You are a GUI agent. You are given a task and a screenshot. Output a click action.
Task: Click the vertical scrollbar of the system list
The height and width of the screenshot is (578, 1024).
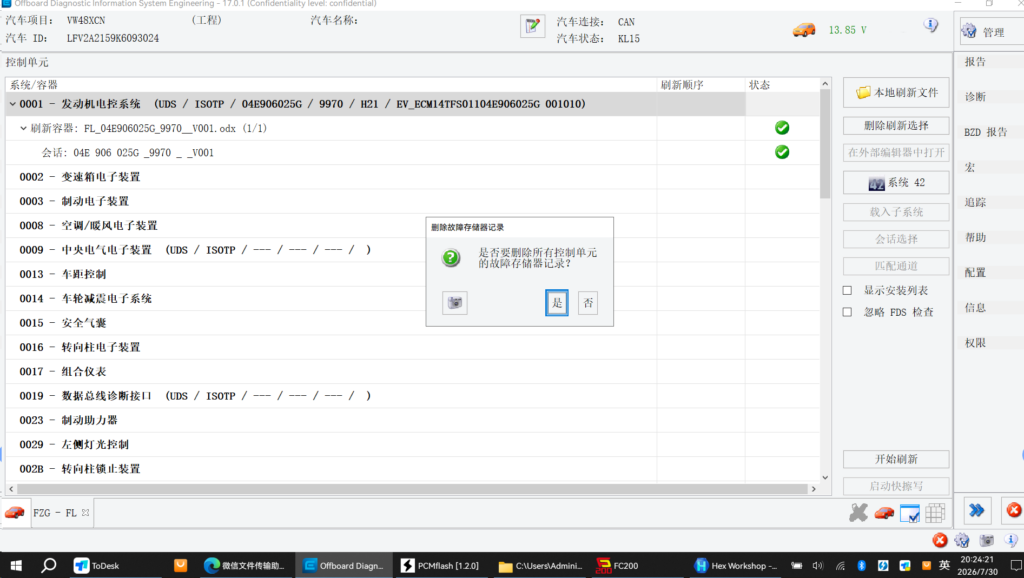point(825,144)
